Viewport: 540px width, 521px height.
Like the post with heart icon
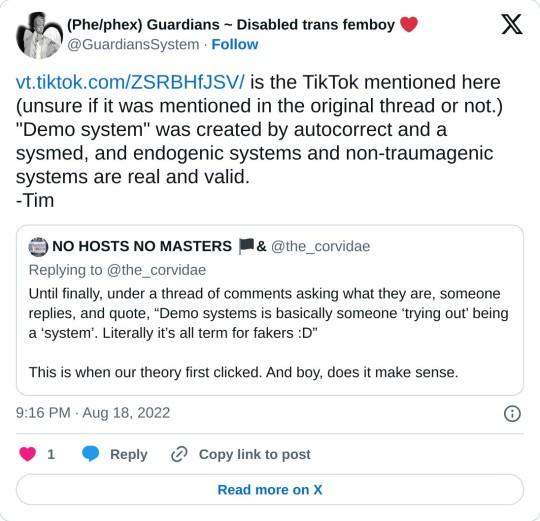click(28, 454)
